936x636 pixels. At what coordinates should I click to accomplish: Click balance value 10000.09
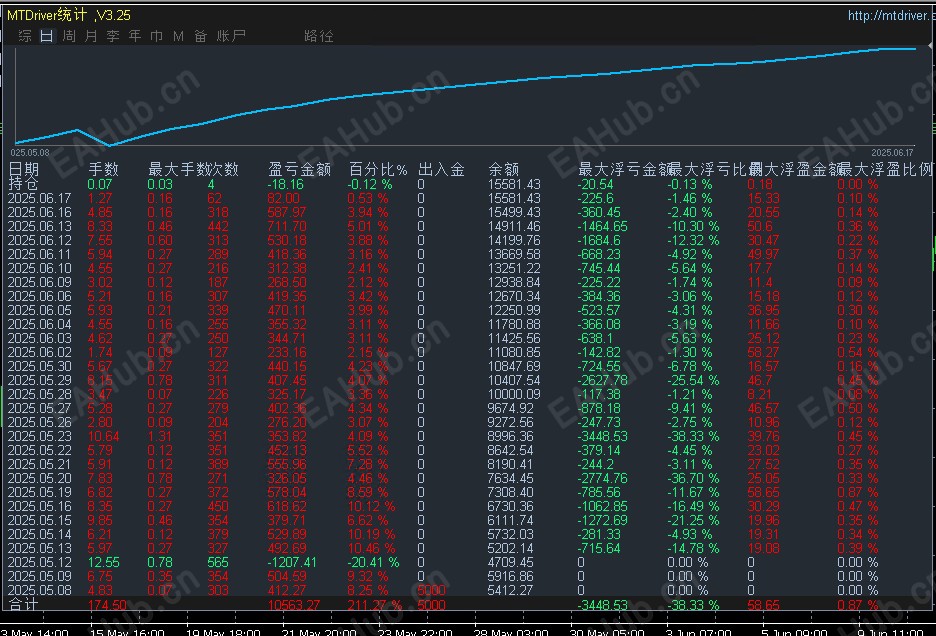(514, 394)
